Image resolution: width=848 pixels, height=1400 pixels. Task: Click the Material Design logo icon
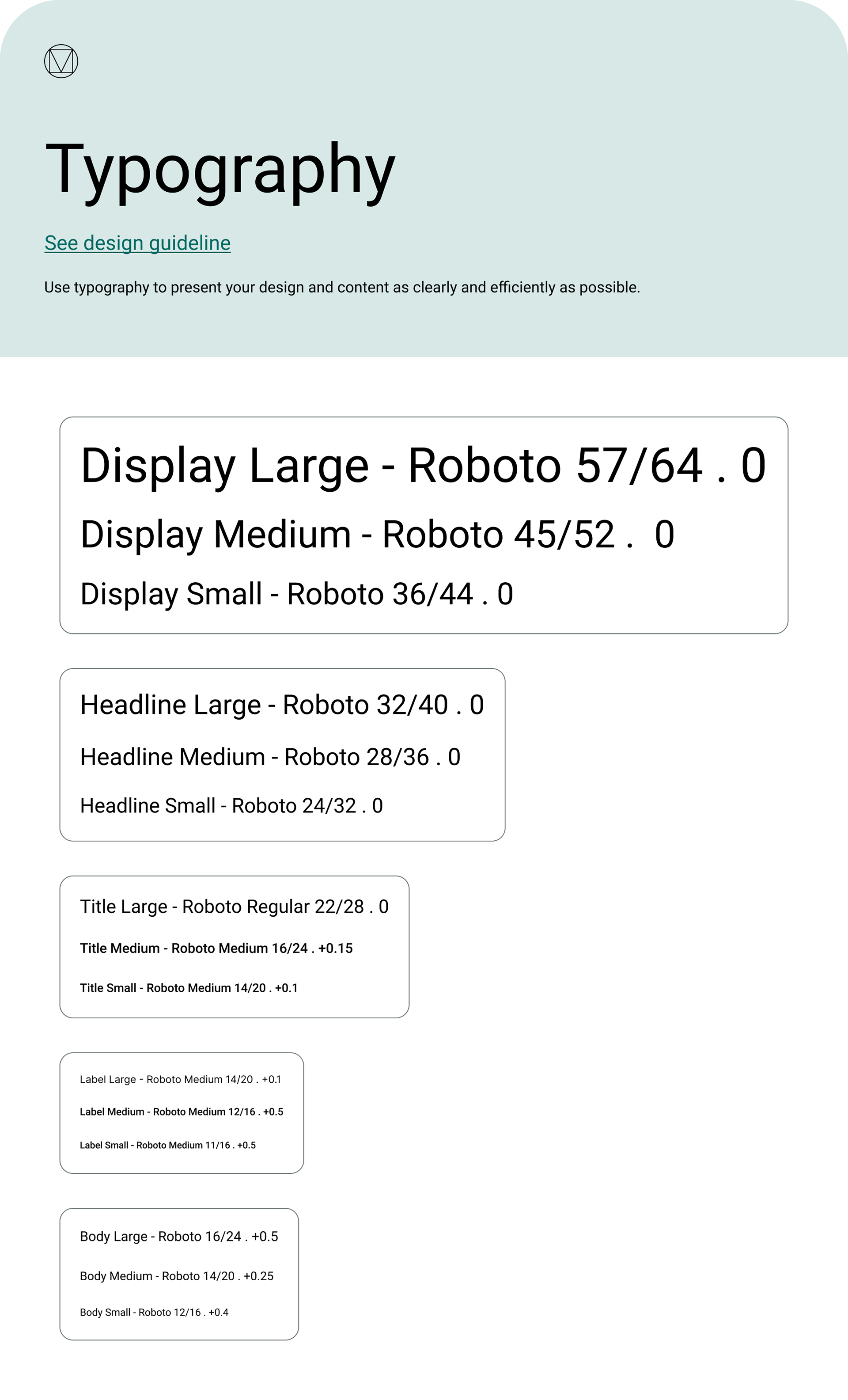pos(61,61)
